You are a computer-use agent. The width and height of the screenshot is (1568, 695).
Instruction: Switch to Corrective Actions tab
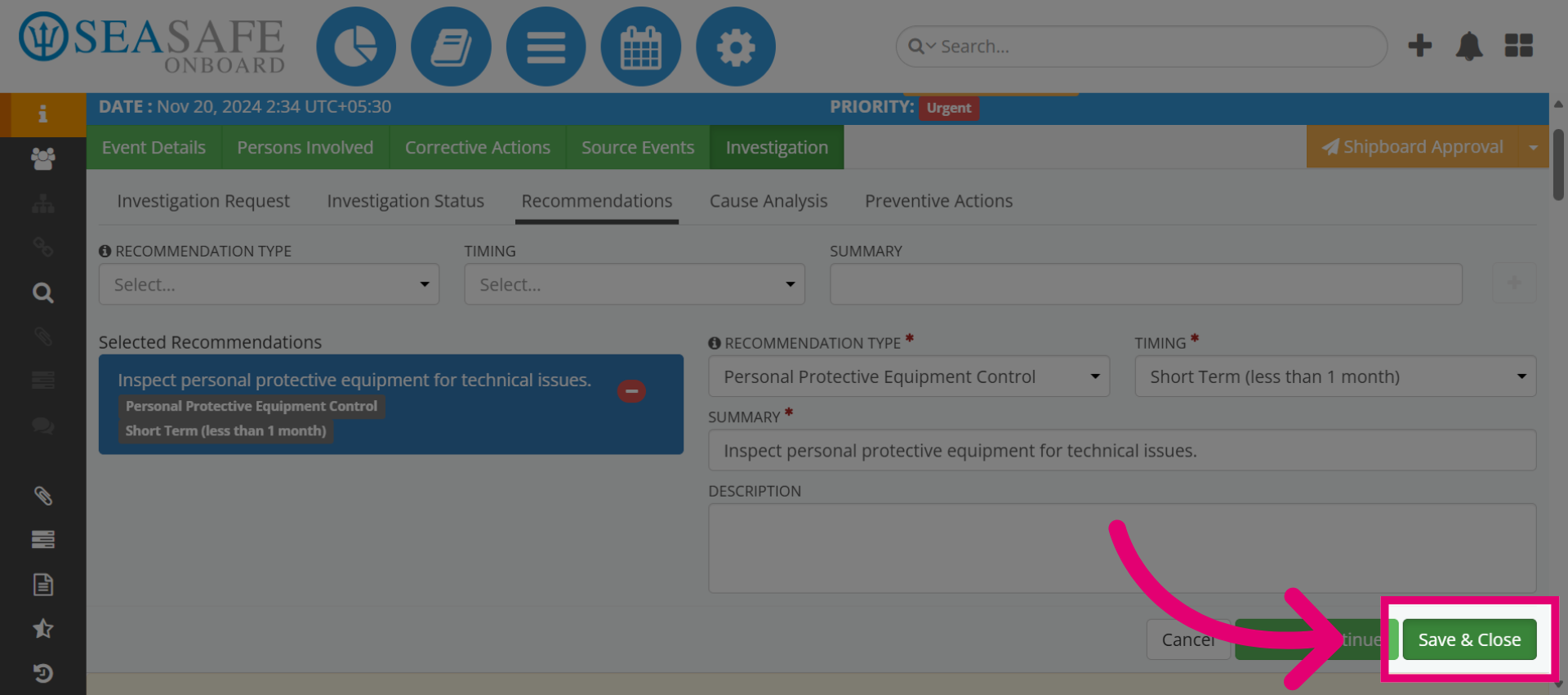[x=478, y=147]
